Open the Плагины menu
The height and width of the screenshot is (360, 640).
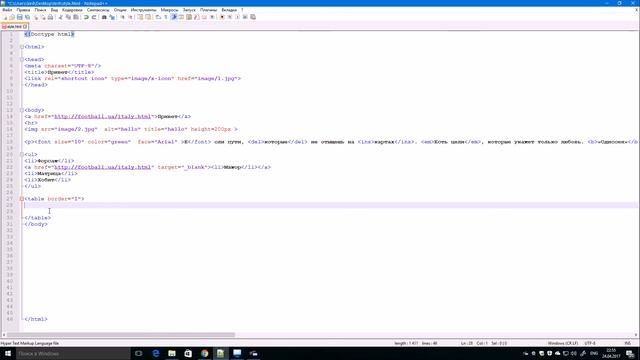[209, 10]
